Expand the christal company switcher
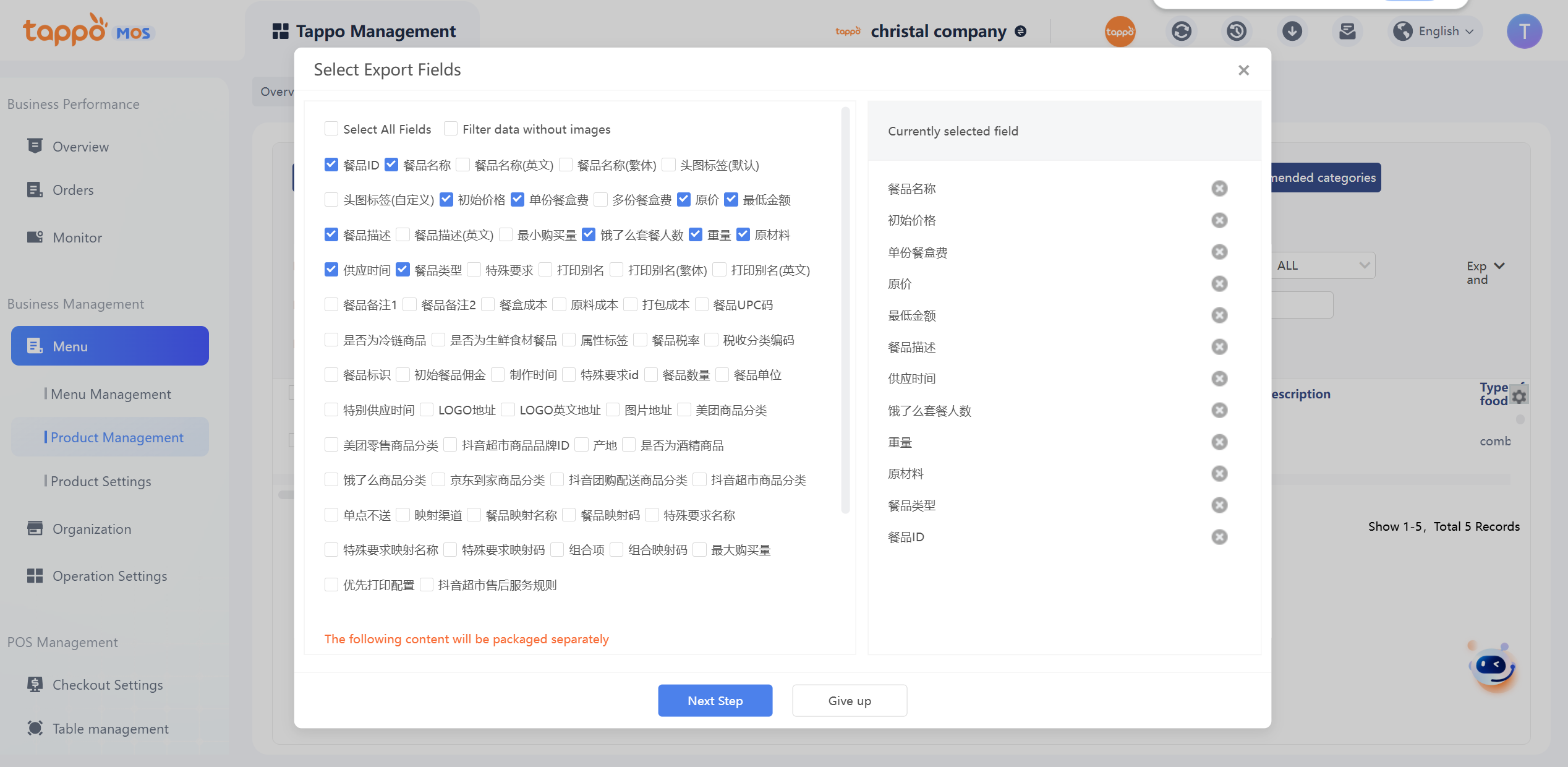The image size is (1568, 767). tap(1021, 31)
